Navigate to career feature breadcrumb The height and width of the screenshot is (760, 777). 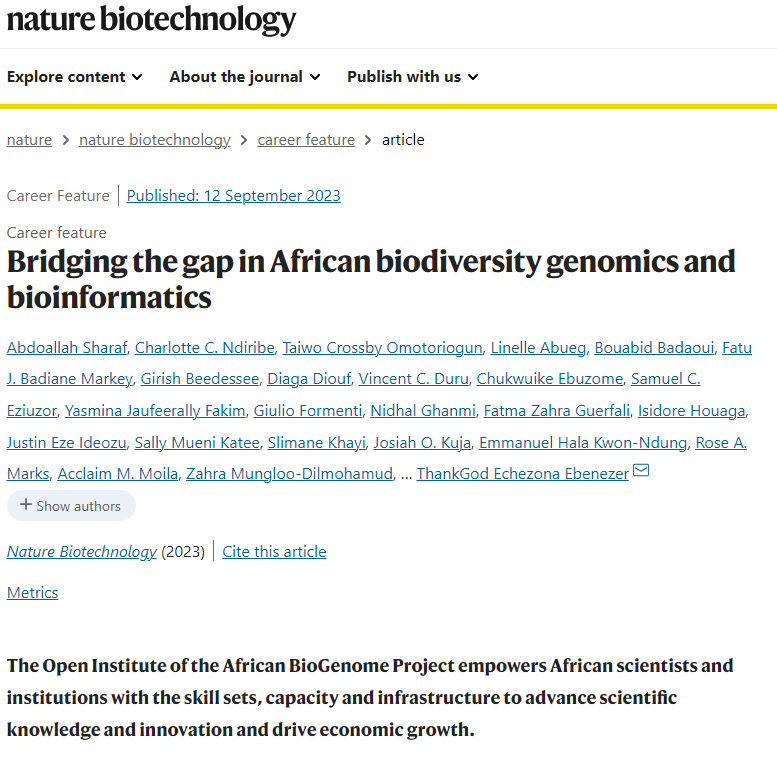coord(306,140)
